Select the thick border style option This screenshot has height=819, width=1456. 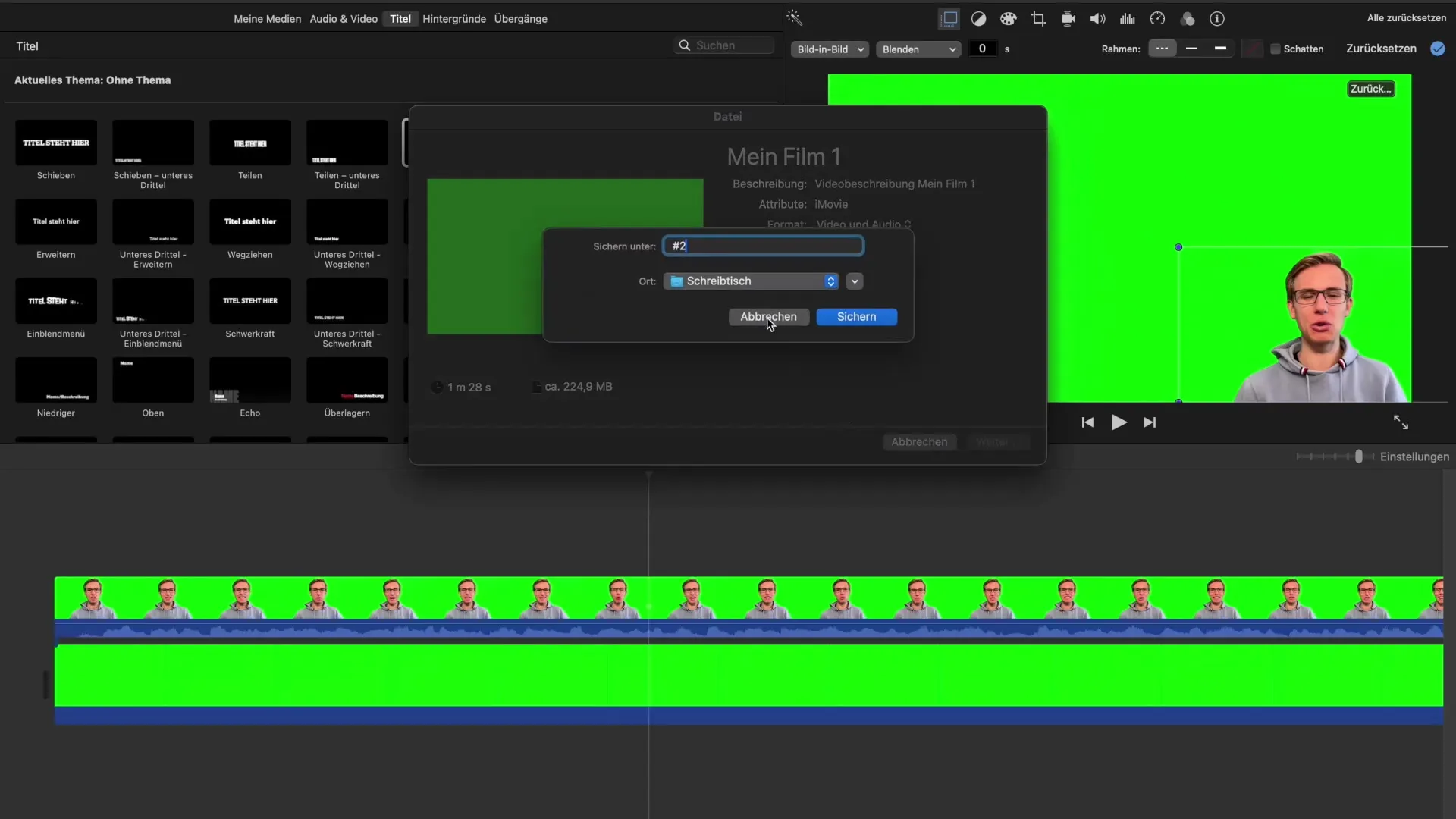click(x=1220, y=49)
